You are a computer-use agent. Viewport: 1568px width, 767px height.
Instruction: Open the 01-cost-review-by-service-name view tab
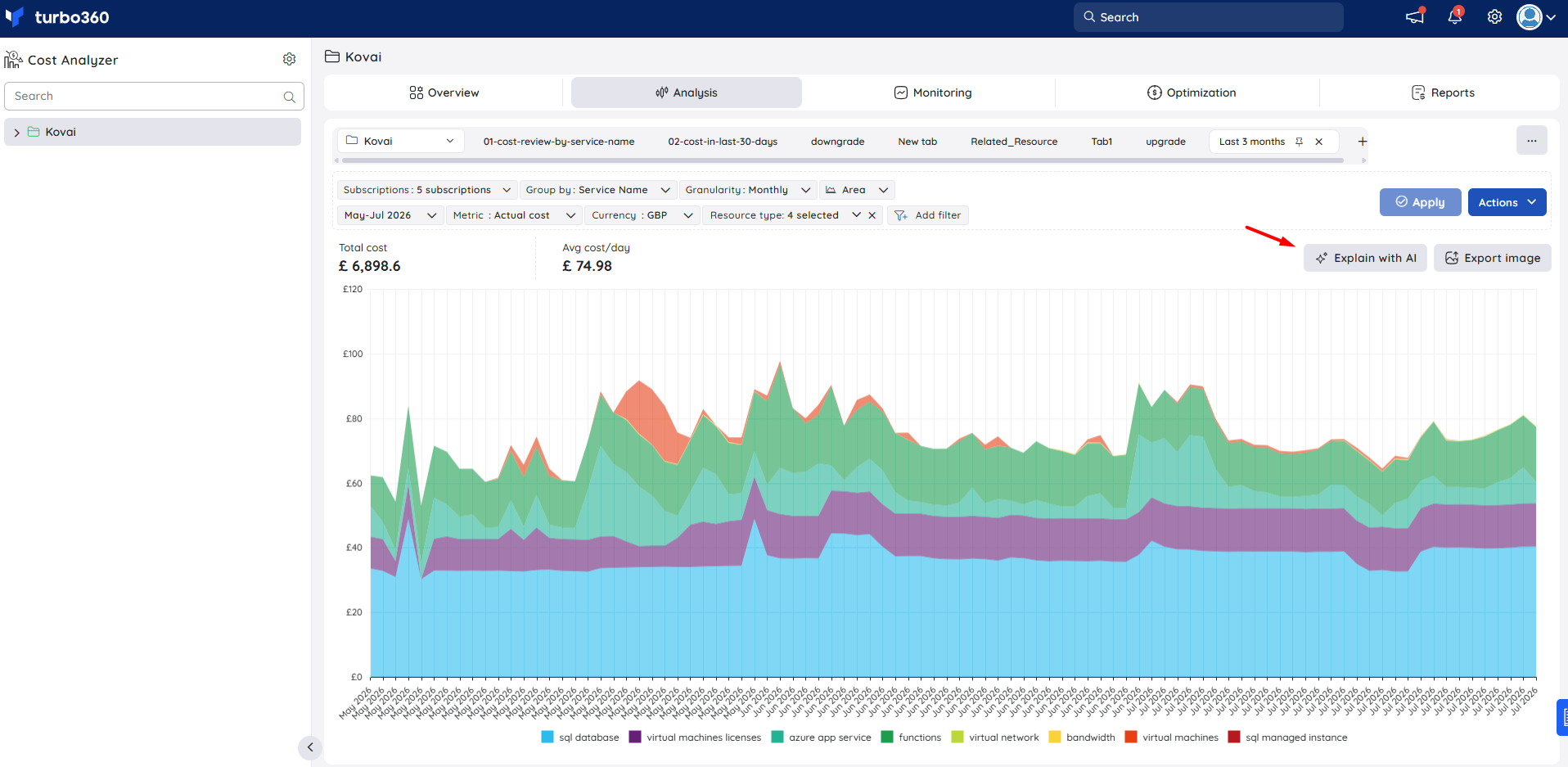click(x=559, y=142)
